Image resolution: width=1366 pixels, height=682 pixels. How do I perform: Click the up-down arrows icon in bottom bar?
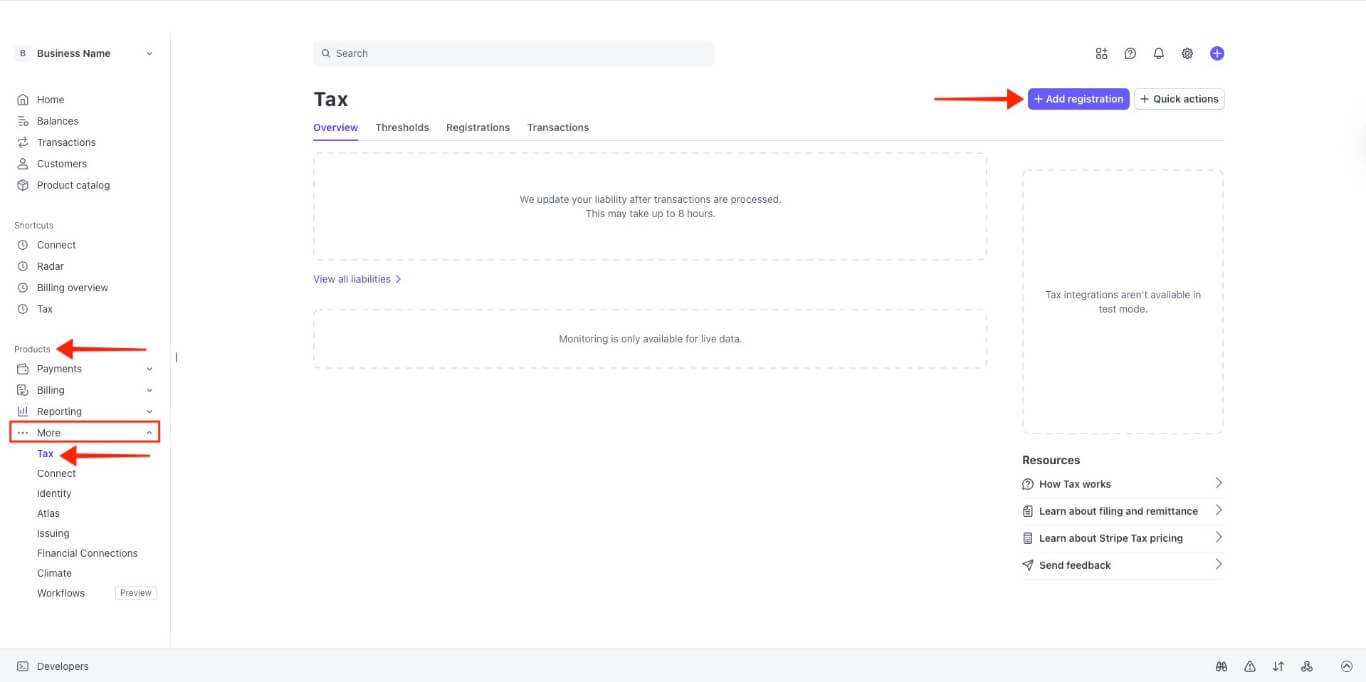coord(1278,667)
